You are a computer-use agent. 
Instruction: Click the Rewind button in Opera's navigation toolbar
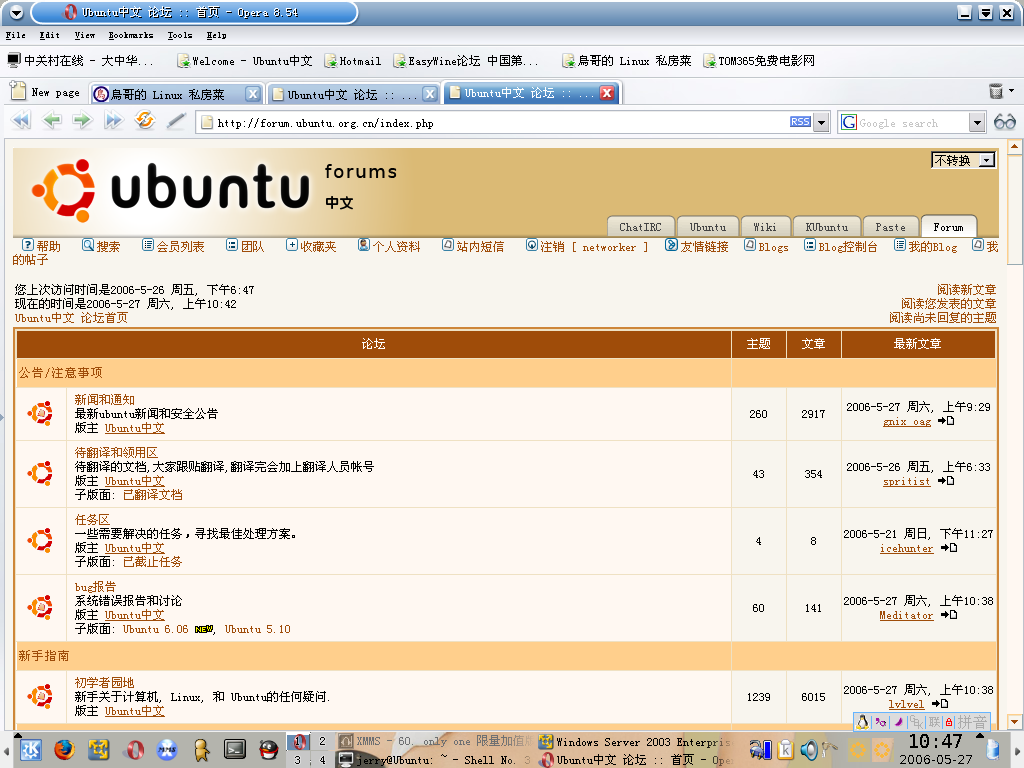tap(21, 121)
